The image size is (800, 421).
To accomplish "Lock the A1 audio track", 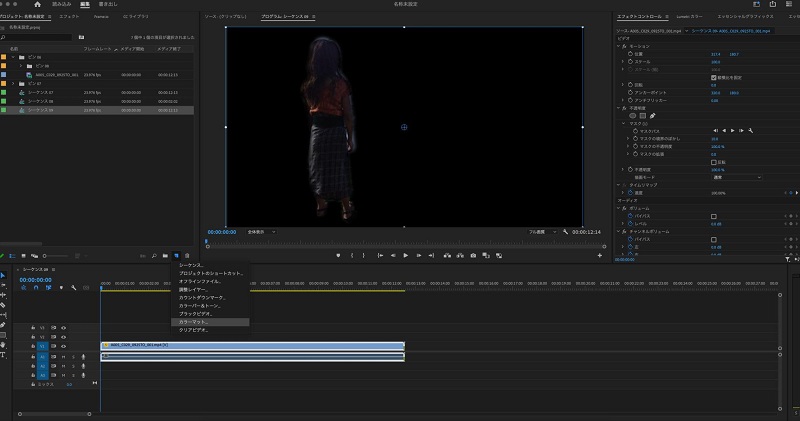I will pos(33,357).
